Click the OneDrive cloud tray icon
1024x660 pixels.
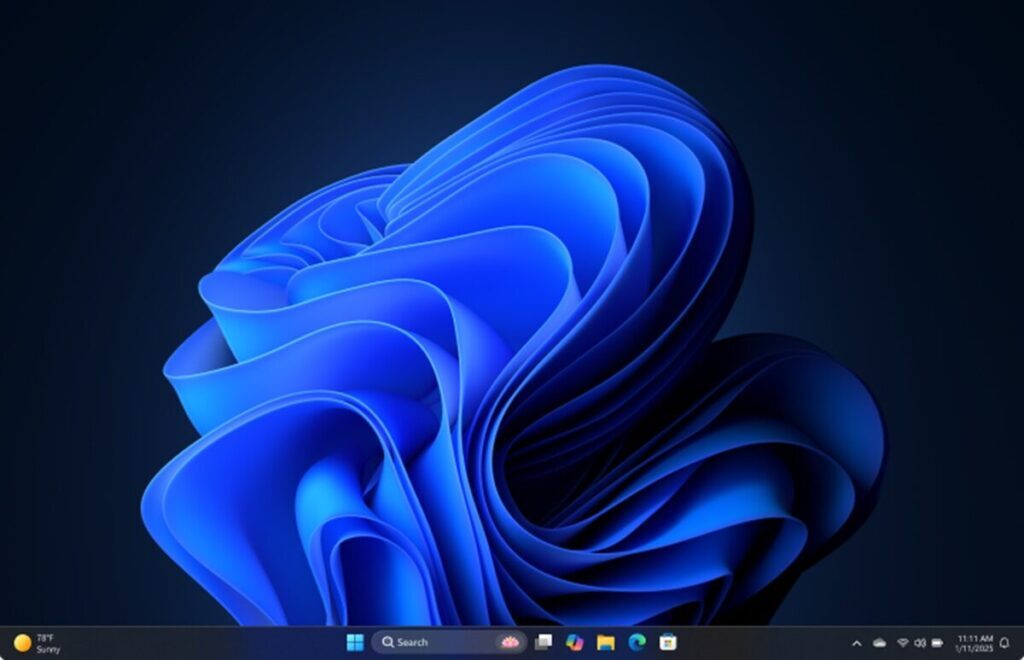click(x=880, y=643)
